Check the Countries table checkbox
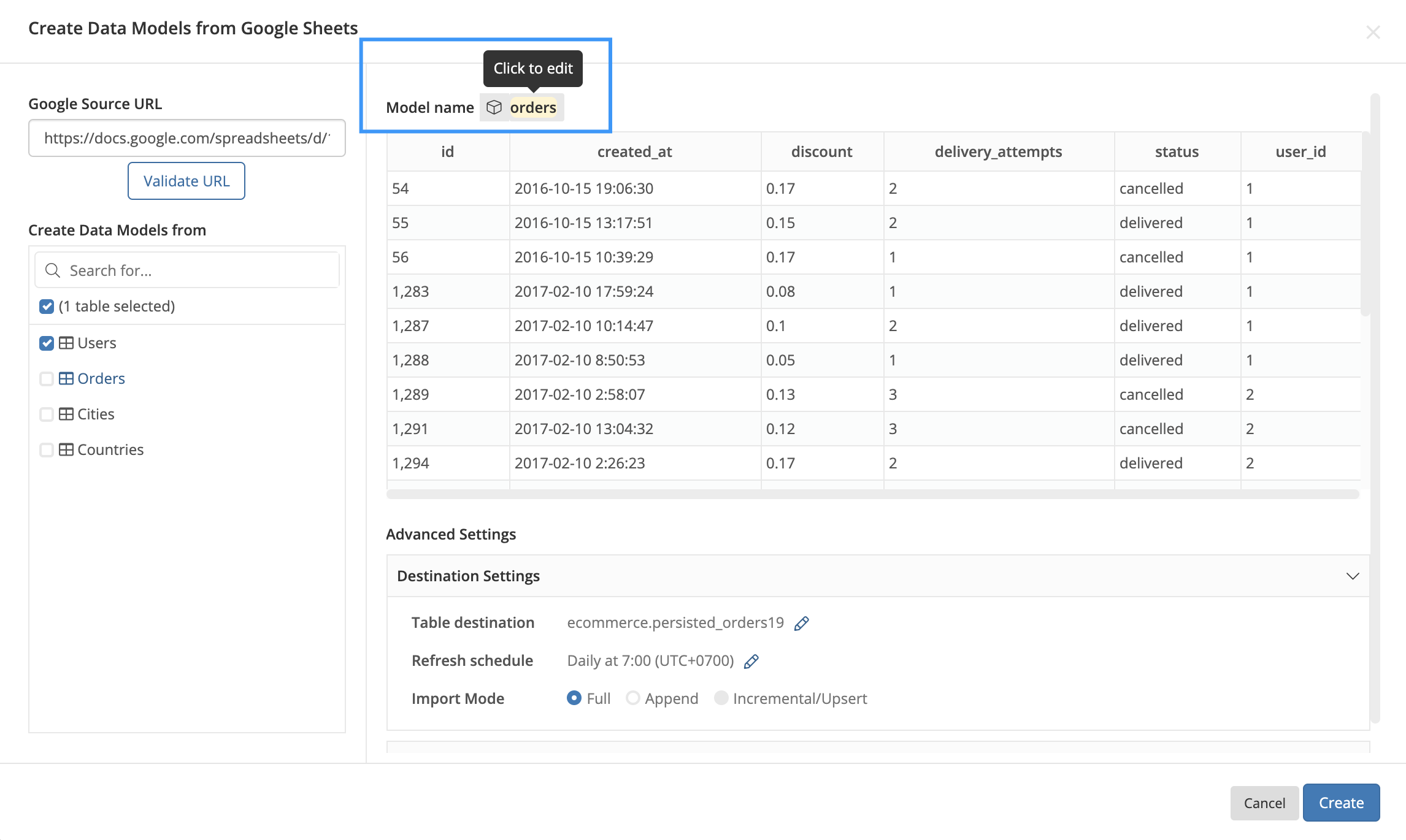1406x840 pixels. coord(47,449)
